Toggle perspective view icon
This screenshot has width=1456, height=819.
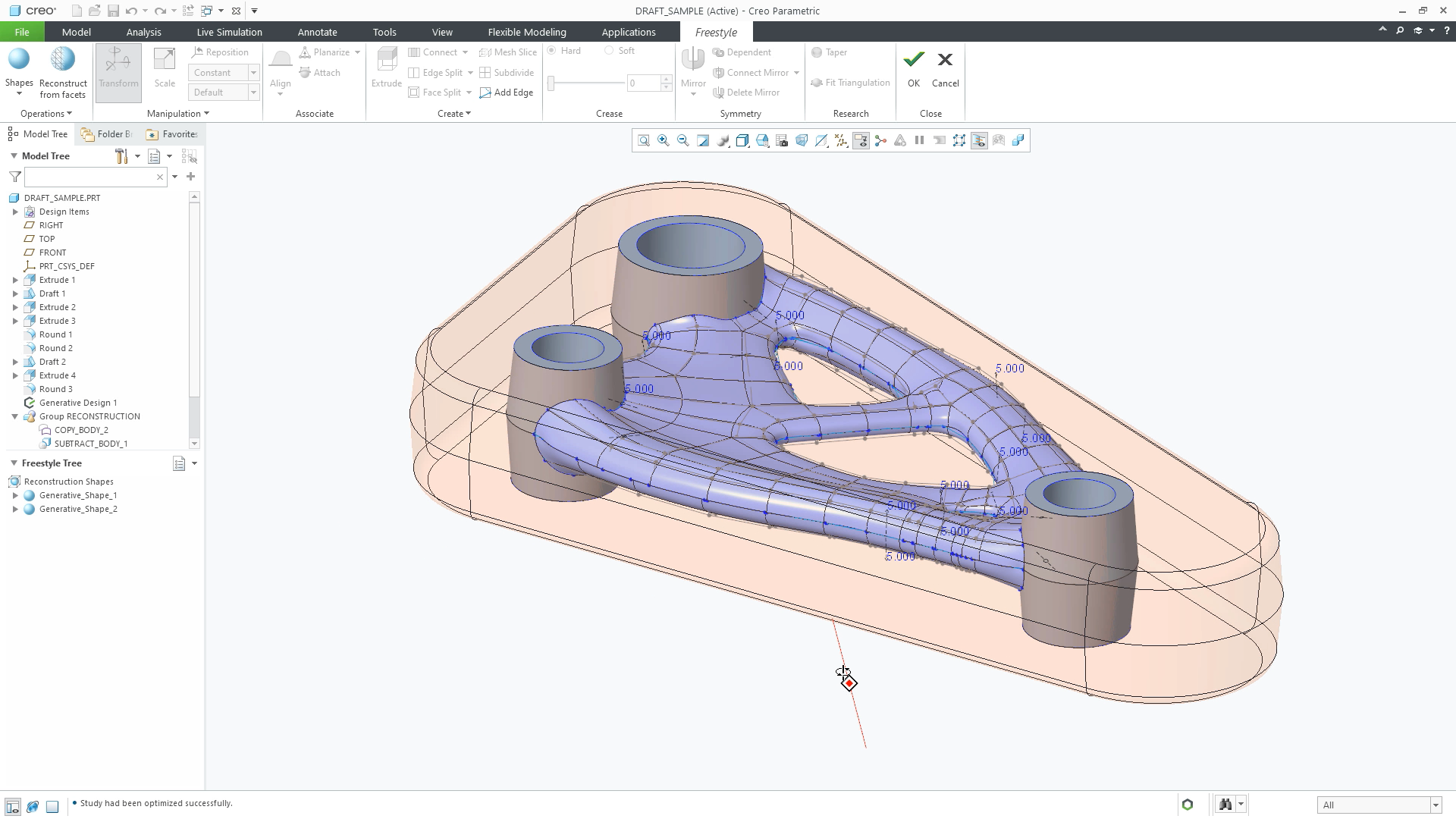[802, 140]
